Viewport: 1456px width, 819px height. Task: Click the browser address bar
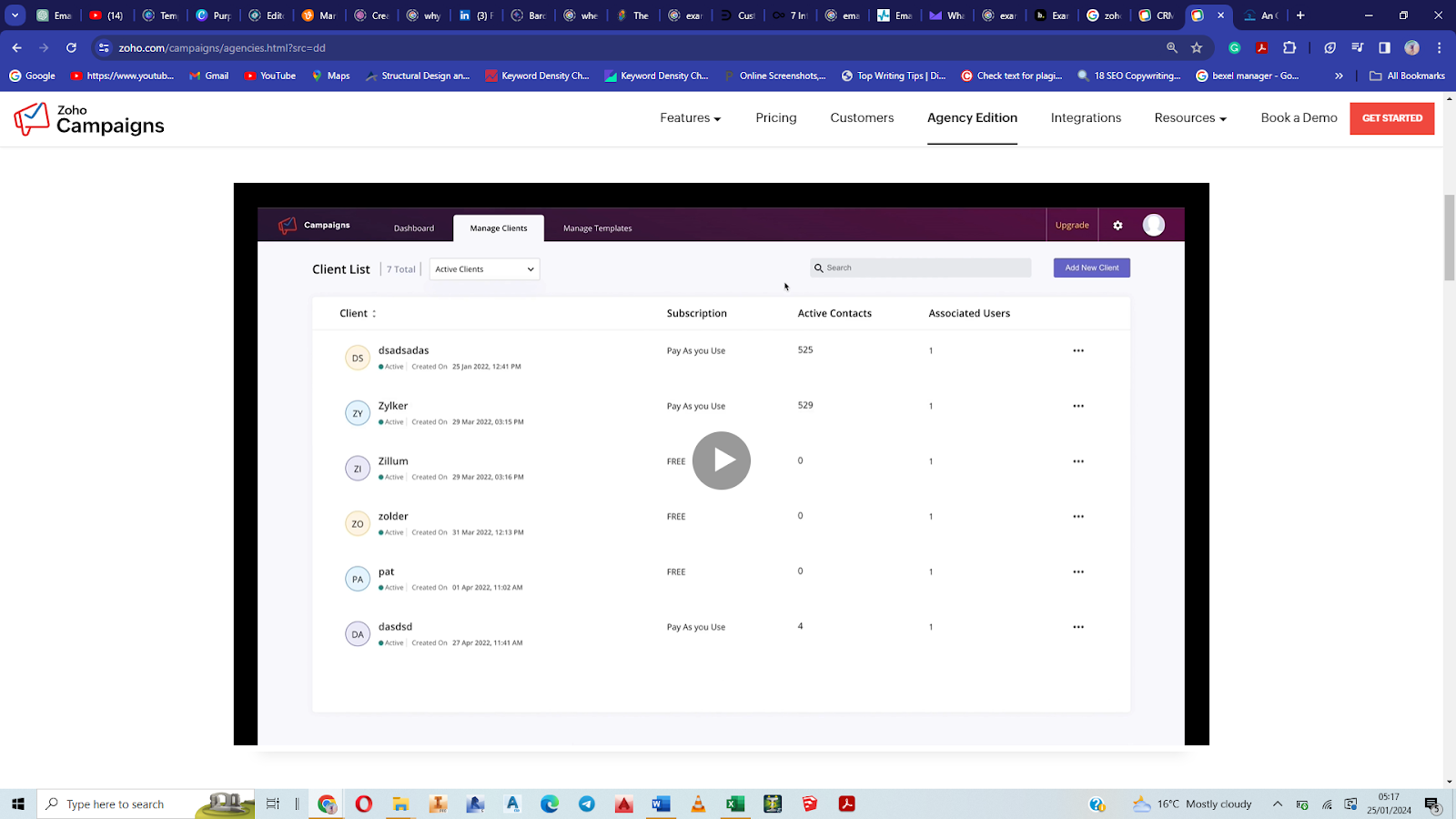[x=637, y=47]
